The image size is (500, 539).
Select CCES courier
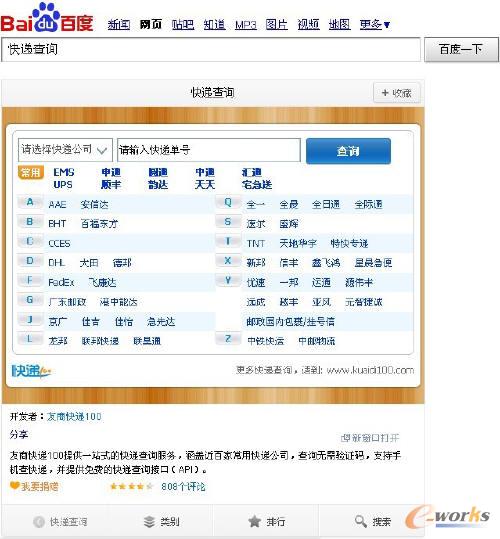click(59, 244)
